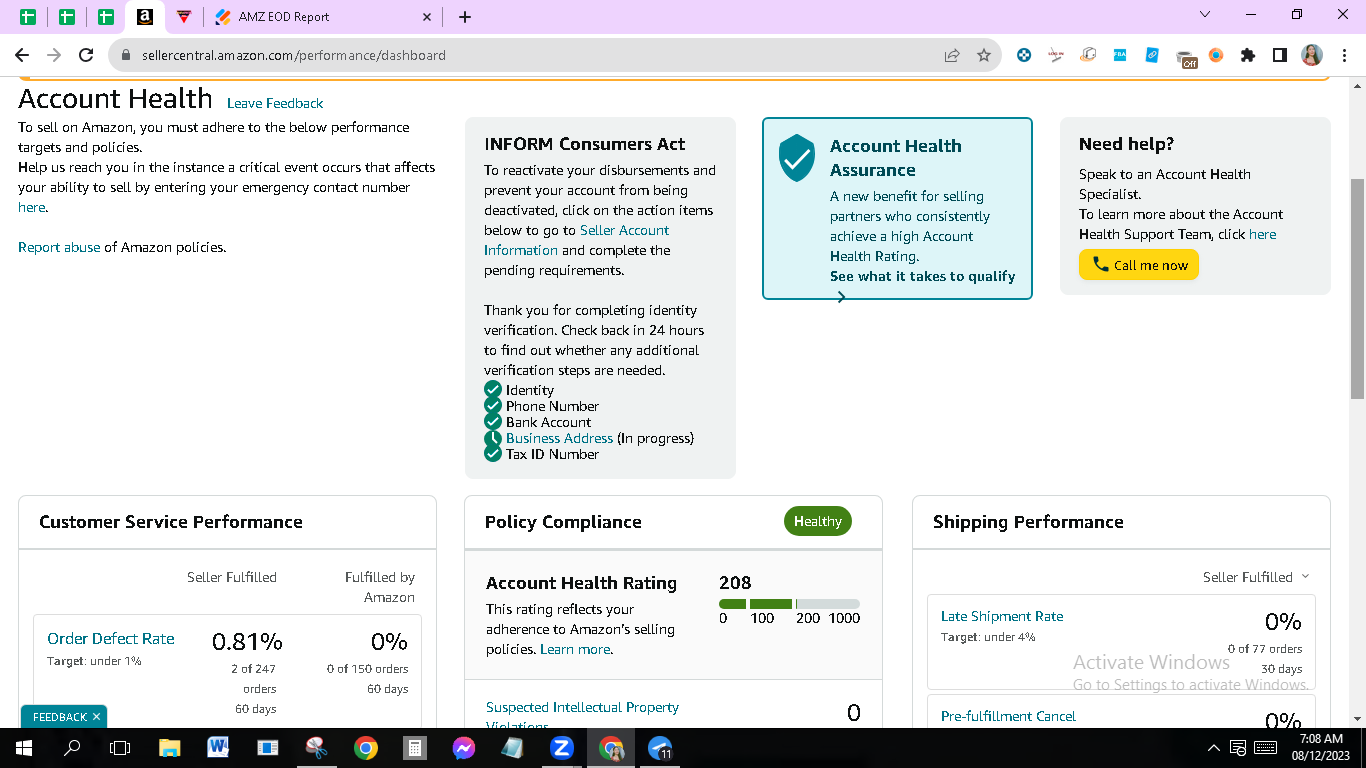Open Suspected Intellectual Property Violations link
1366x768 pixels.
coord(582,716)
